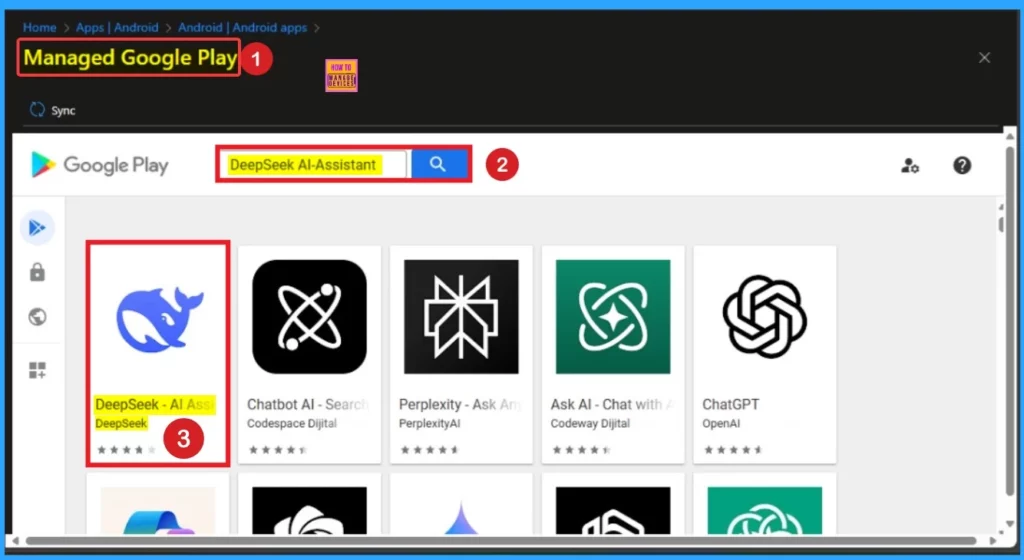Click the ChatGPT app title
This screenshot has height=560, width=1024.
[731, 405]
